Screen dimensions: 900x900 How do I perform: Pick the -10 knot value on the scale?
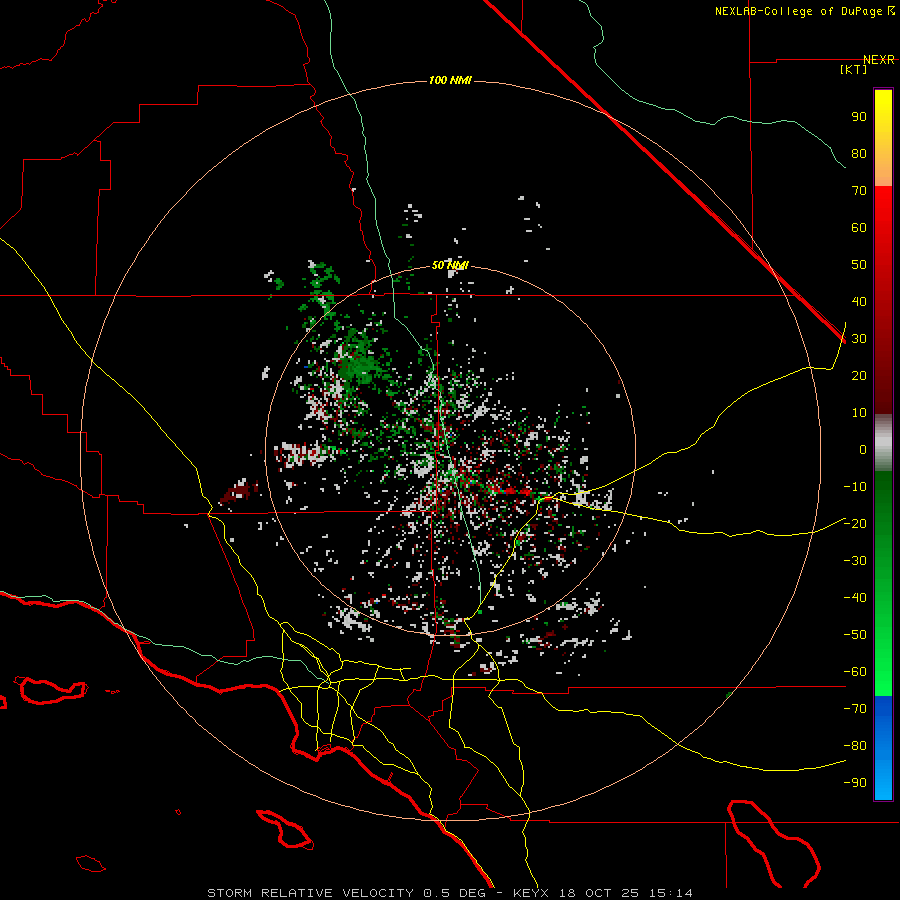[x=855, y=487]
